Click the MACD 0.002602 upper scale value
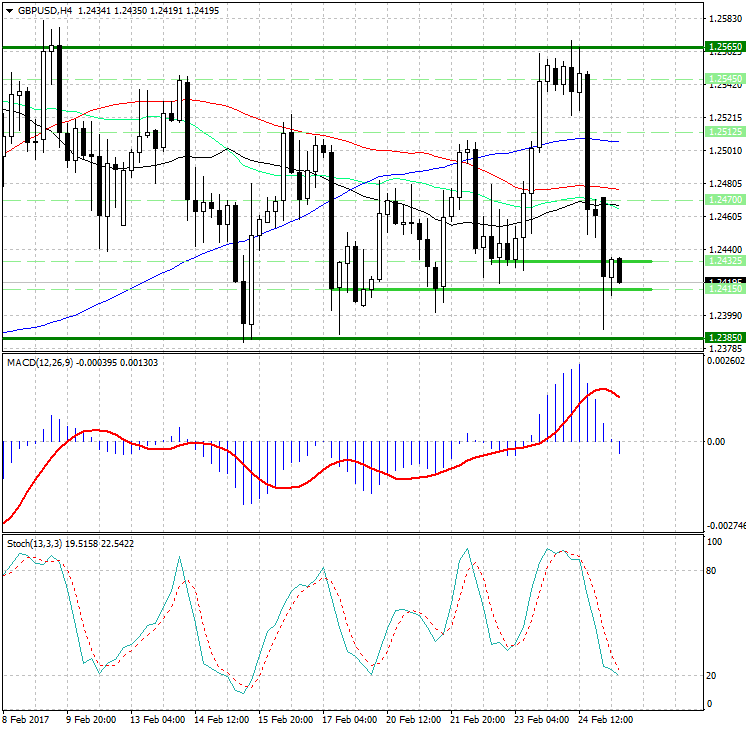Viewport: 746px width, 731px height. click(x=724, y=361)
